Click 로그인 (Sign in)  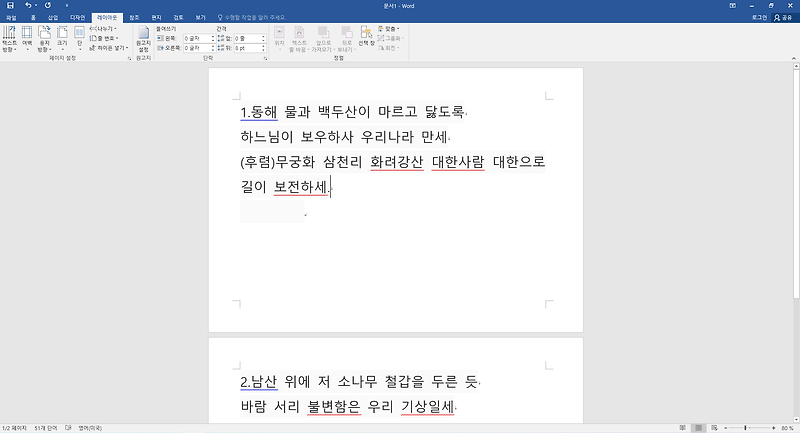759,17
